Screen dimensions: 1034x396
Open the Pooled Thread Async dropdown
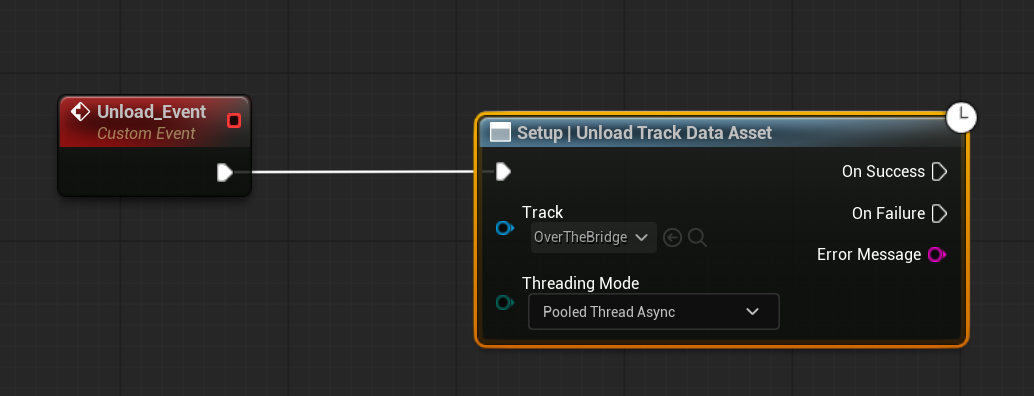654,312
